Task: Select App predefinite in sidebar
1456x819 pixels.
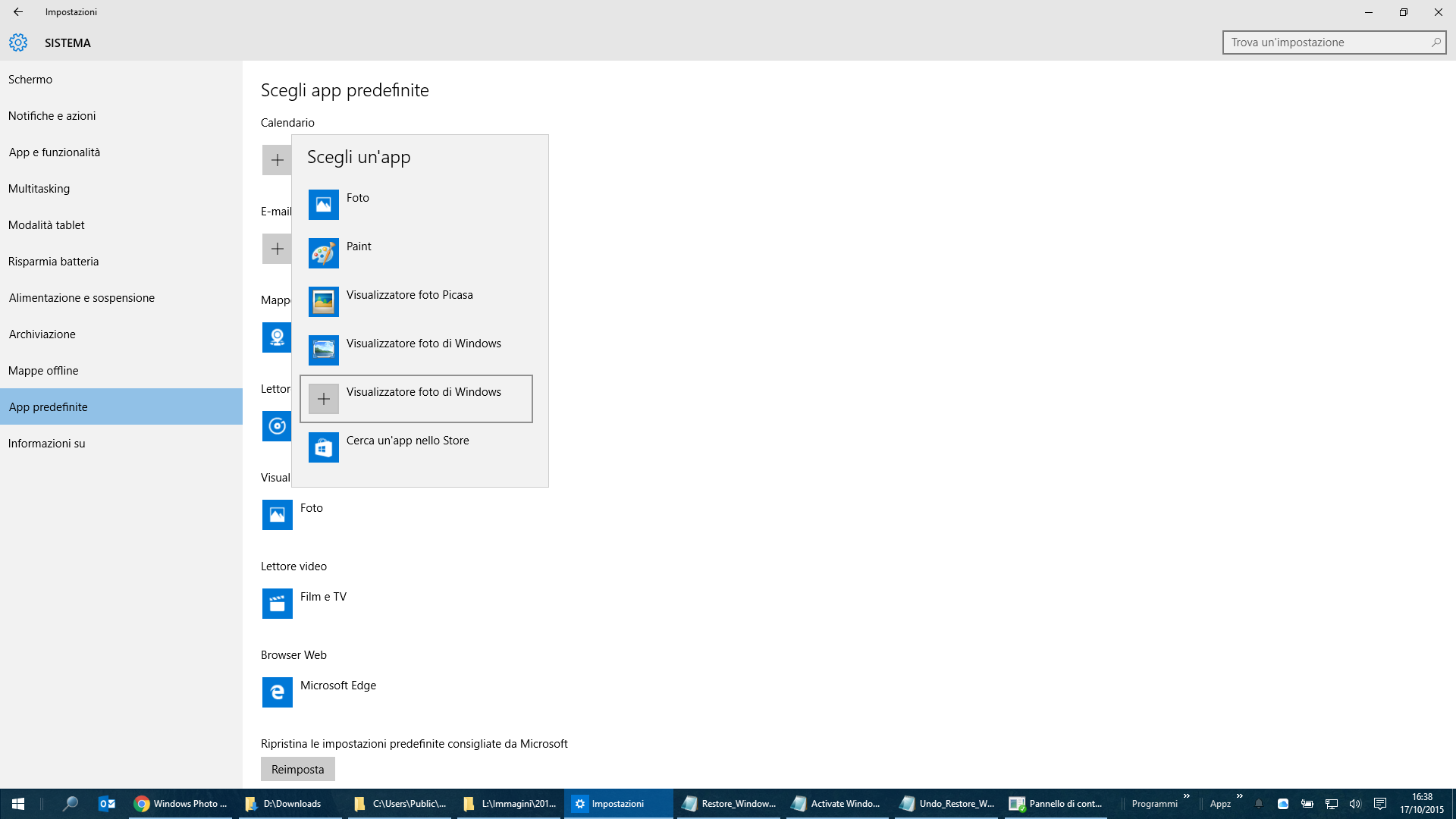Action: (x=121, y=407)
